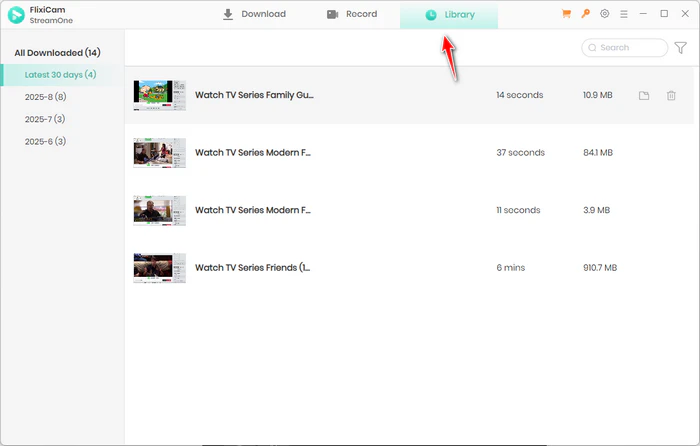This screenshot has width=700, height=446.
Task: Open the settings gear icon
Action: [x=605, y=15]
